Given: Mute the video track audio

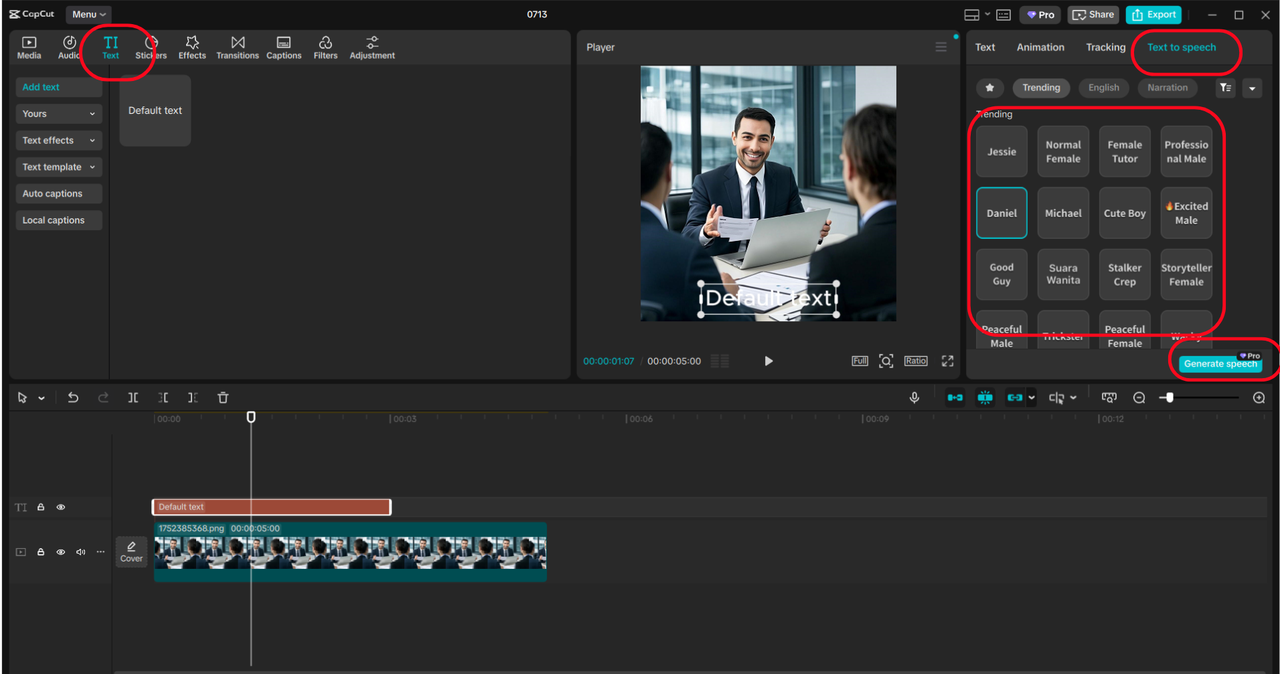Looking at the screenshot, I should point(81,552).
